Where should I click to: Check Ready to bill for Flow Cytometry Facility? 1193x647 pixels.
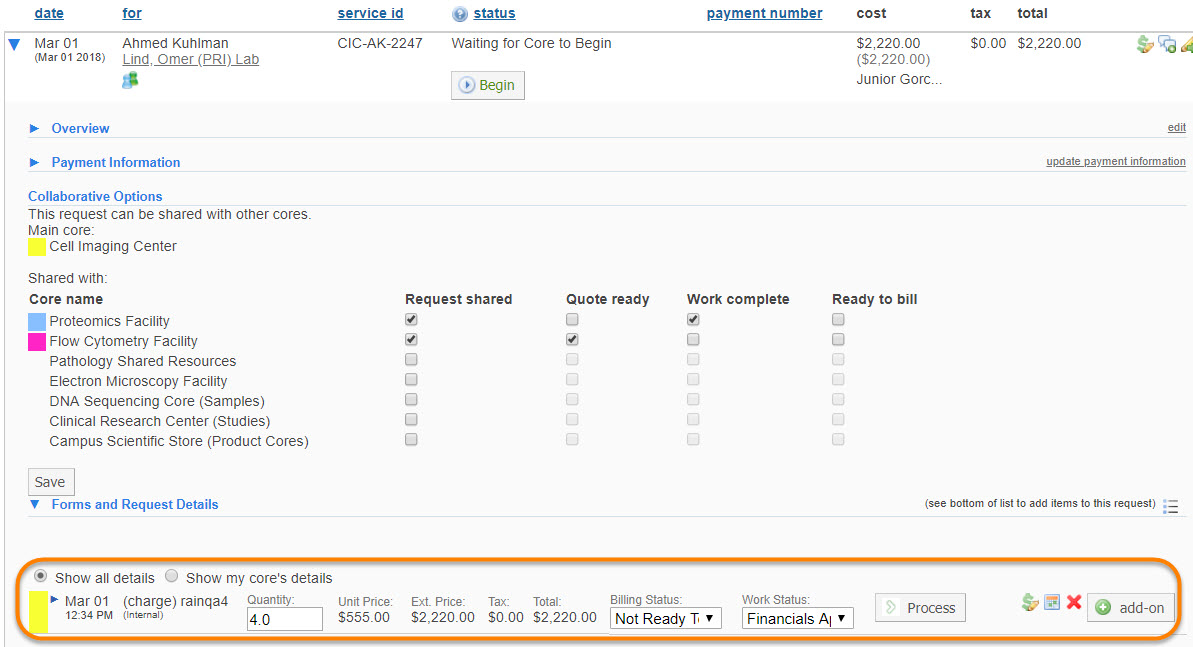click(838, 340)
